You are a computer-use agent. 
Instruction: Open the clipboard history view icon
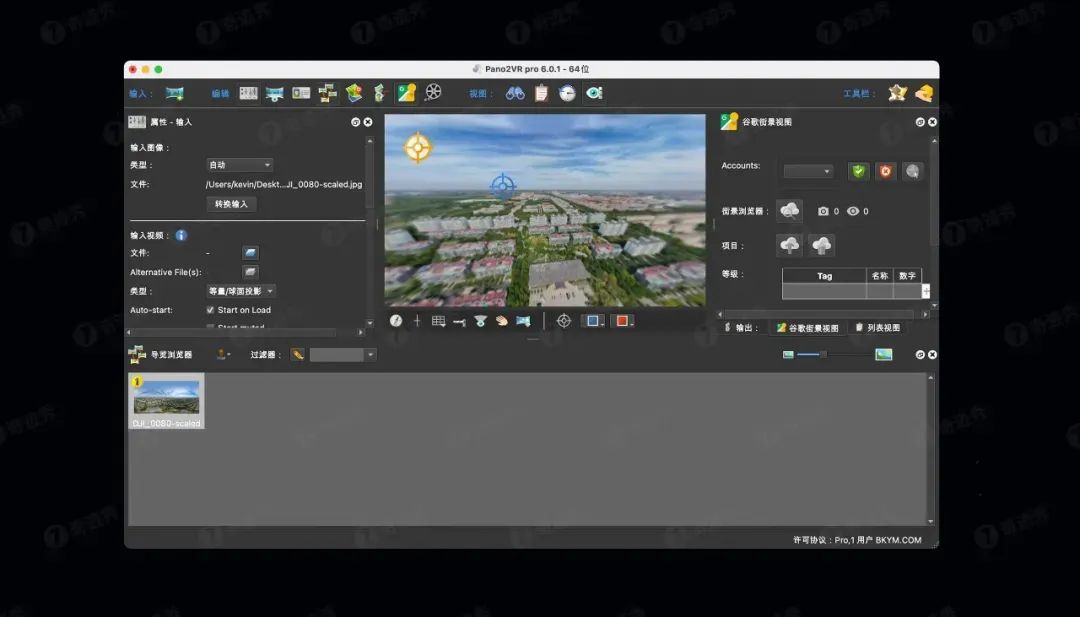pos(541,93)
